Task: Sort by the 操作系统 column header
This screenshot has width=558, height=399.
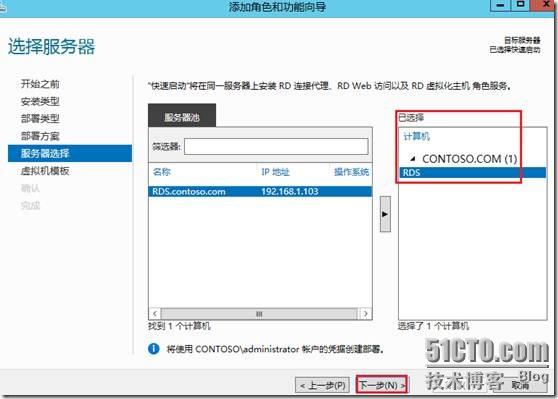Action: pyautogui.click(x=351, y=172)
